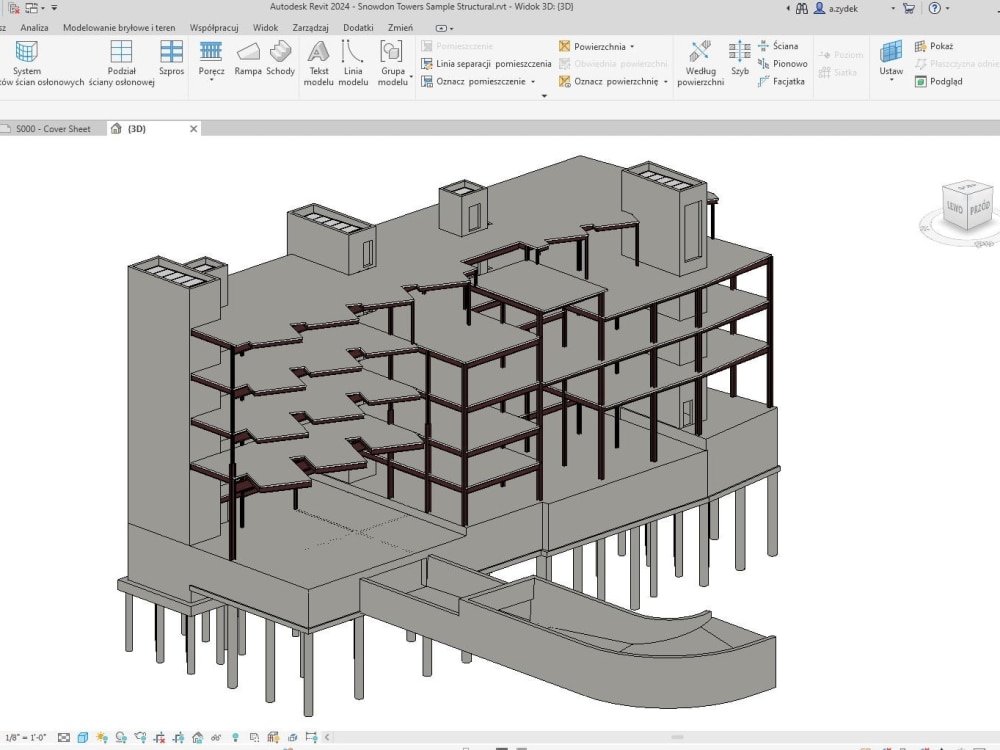Toggle the Lock 3D View house icon
1000x750 pixels.
pyautogui.click(x=198, y=737)
